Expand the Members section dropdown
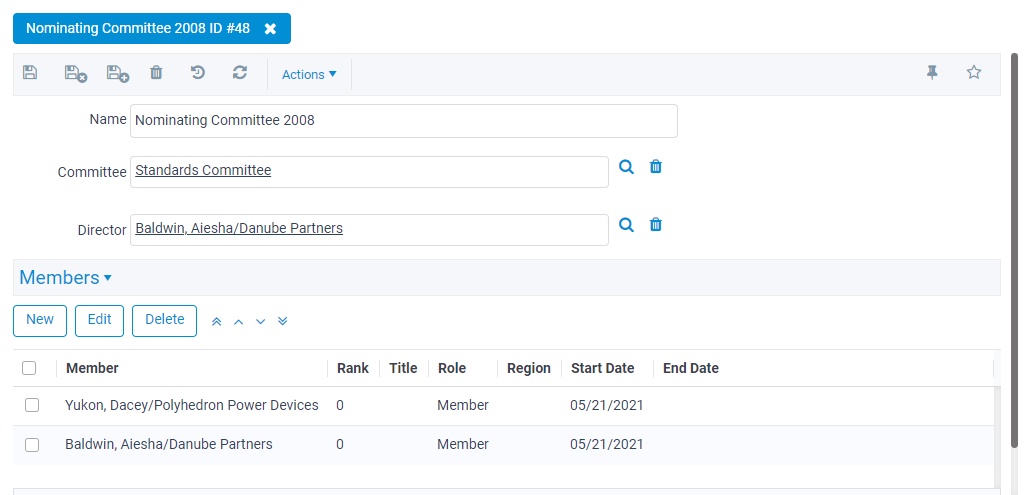The width and height of the screenshot is (1028, 495). point(66,277)
